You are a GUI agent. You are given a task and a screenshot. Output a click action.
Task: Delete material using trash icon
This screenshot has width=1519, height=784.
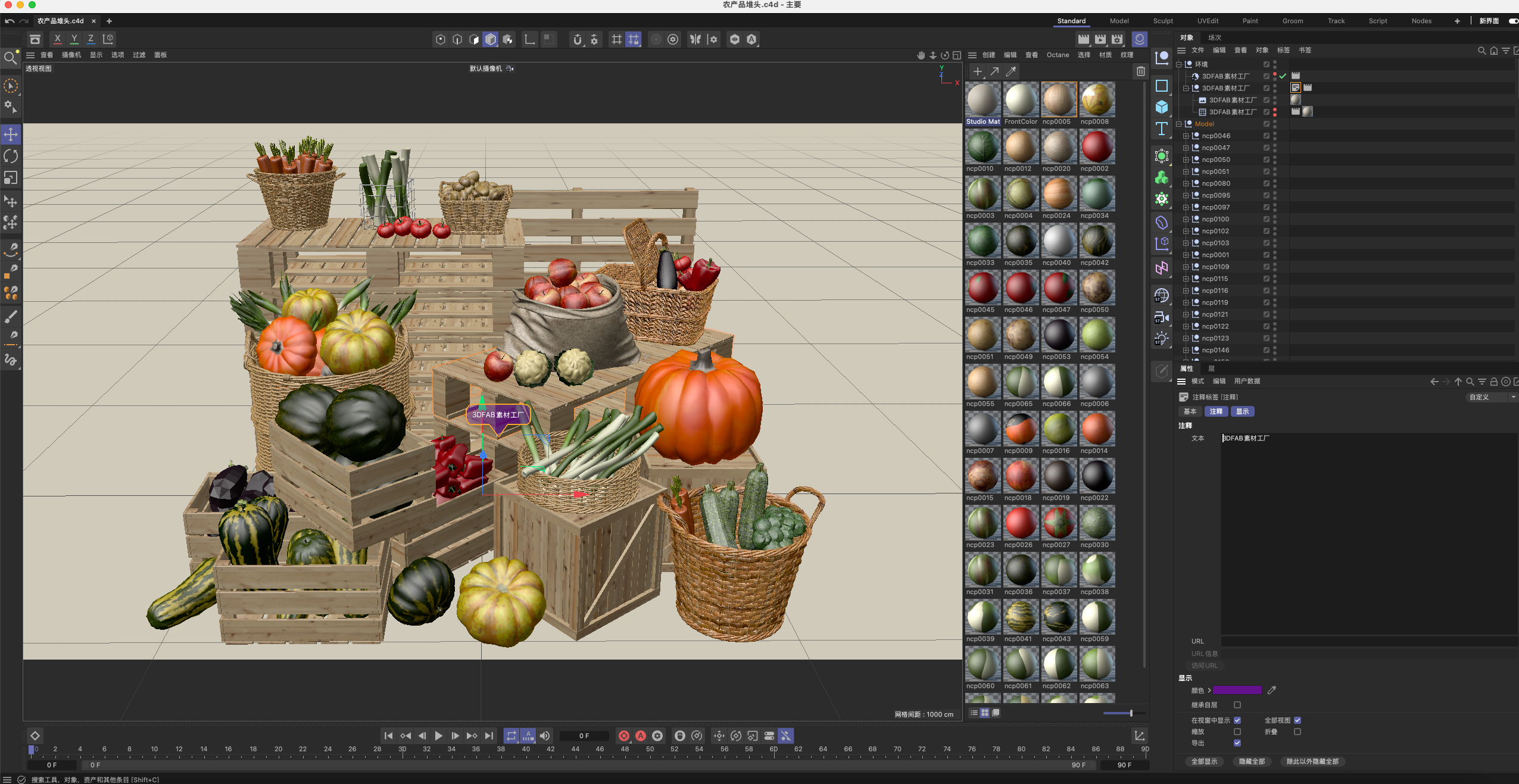click(1140, 71)
